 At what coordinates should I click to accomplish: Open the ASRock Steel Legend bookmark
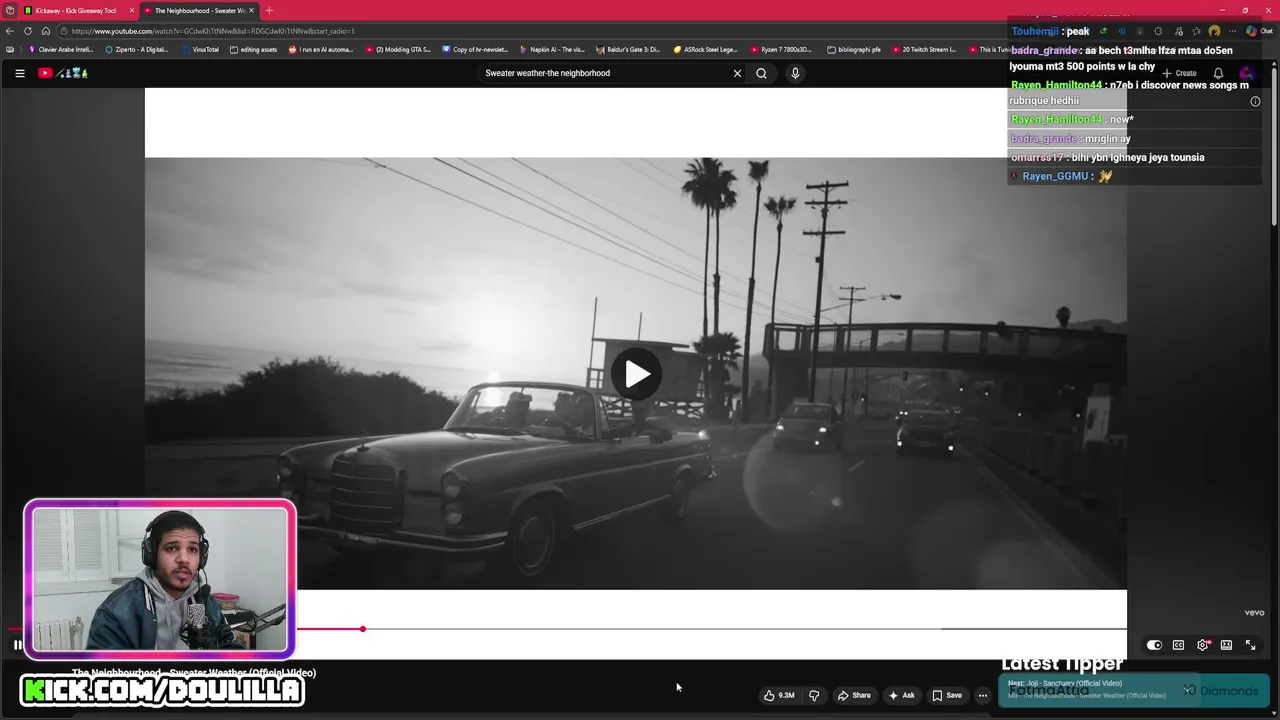(x=705, y=49)
